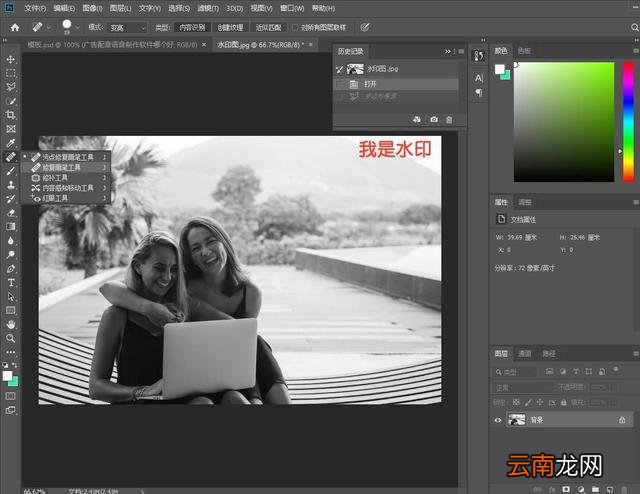Select the Blur tool
Image resolution: width=640 pixels, height=494 pixels.
click(x=11, y=241)
